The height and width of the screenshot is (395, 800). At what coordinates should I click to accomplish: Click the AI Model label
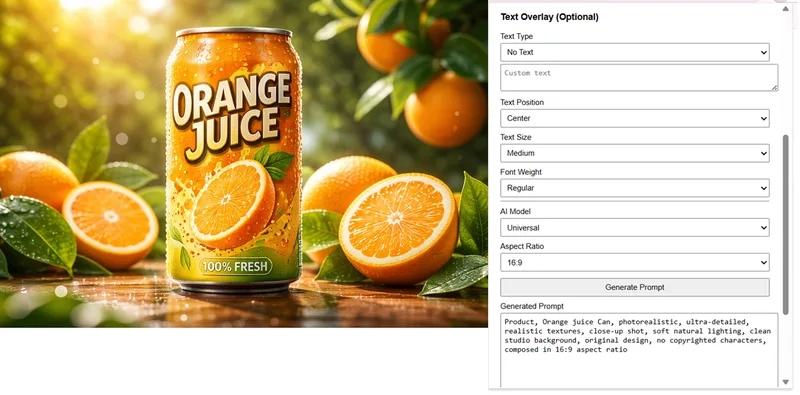pos(515,211)
